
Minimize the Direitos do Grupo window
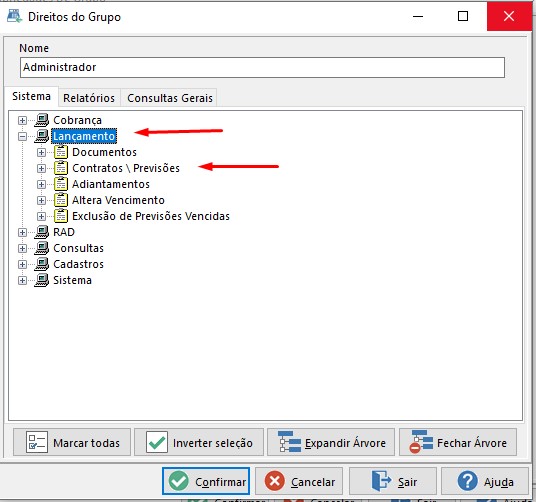418,16
